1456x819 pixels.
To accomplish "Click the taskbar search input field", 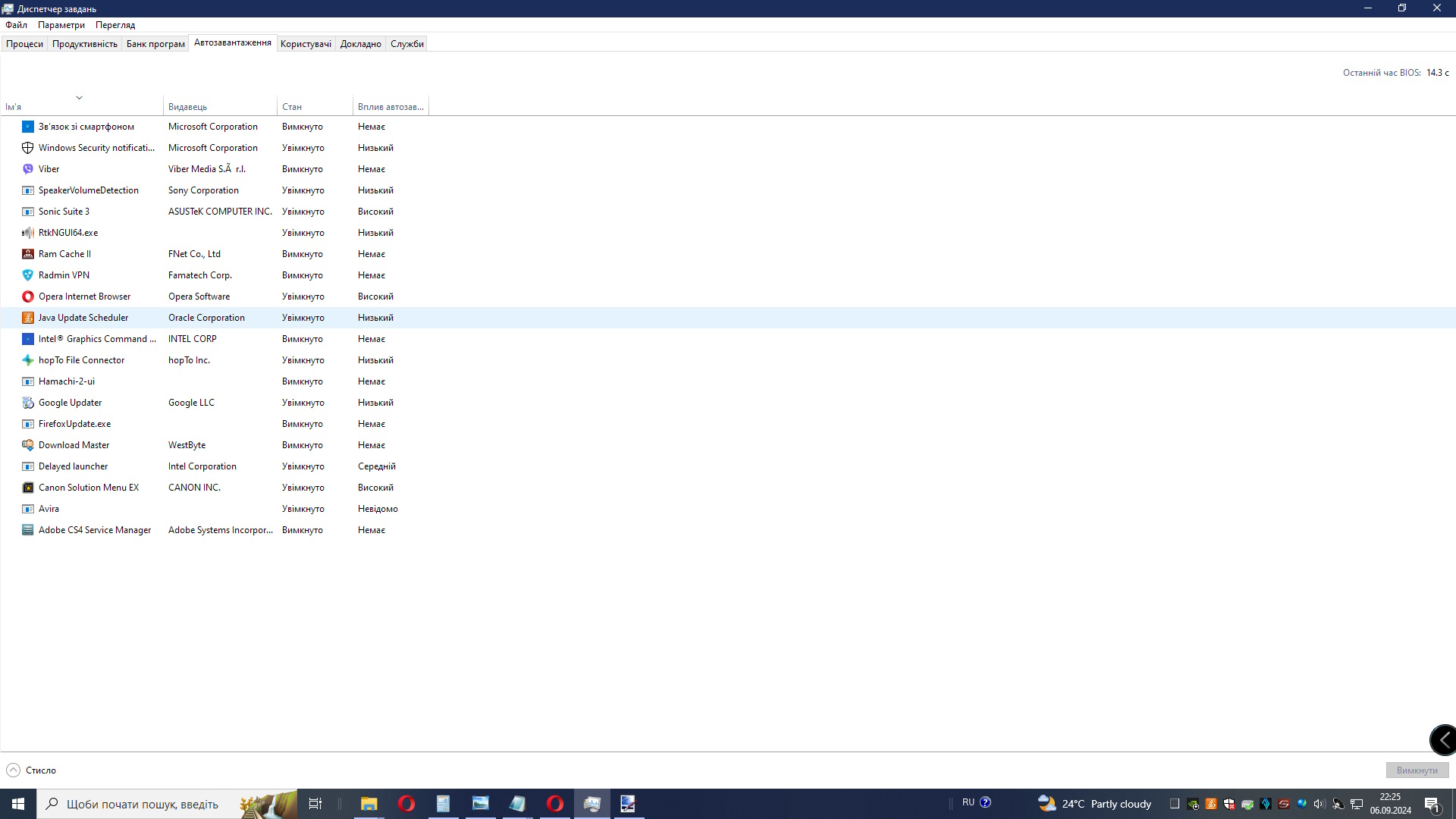I will 144,804.
